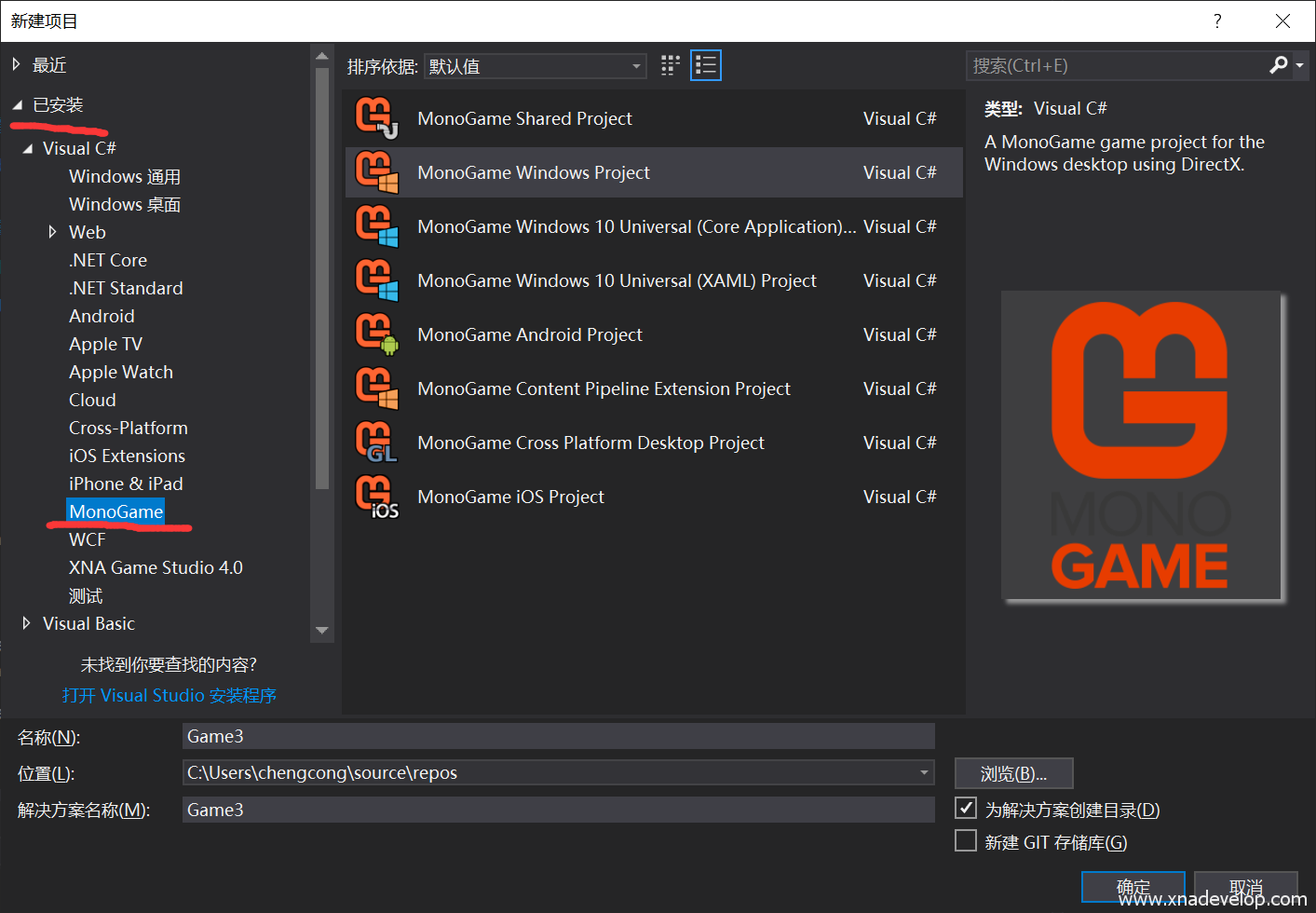The height and width of the screenshot is (913, 1316).
Task: Uncheck create directory for solution checkbox
Action: coord(966,809)
